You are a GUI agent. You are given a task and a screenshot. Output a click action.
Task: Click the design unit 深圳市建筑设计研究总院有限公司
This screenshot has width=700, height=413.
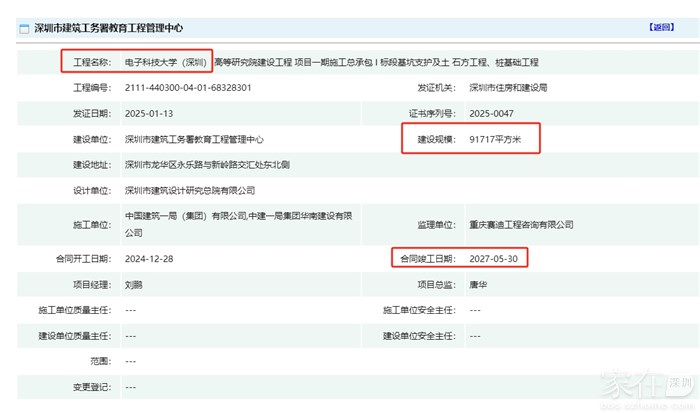190,189
